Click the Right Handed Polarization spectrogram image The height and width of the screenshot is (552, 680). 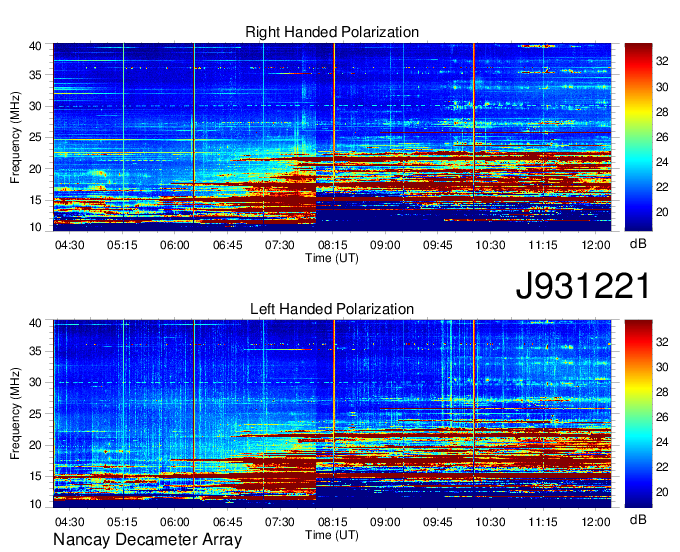pos(332,137)
